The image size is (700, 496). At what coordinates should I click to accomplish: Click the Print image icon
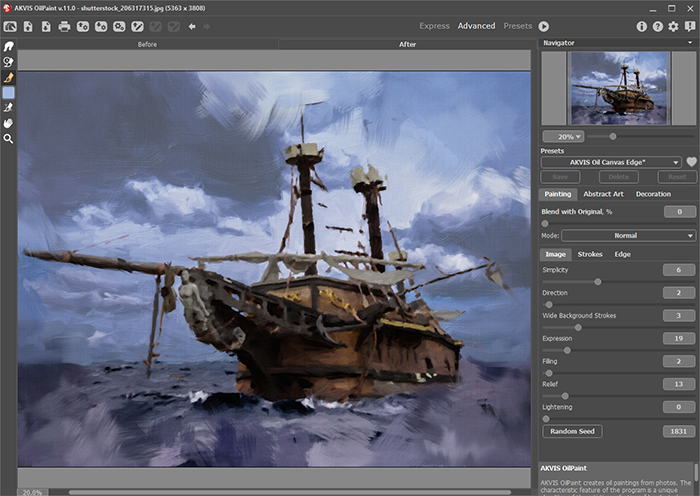coord(64,26)
